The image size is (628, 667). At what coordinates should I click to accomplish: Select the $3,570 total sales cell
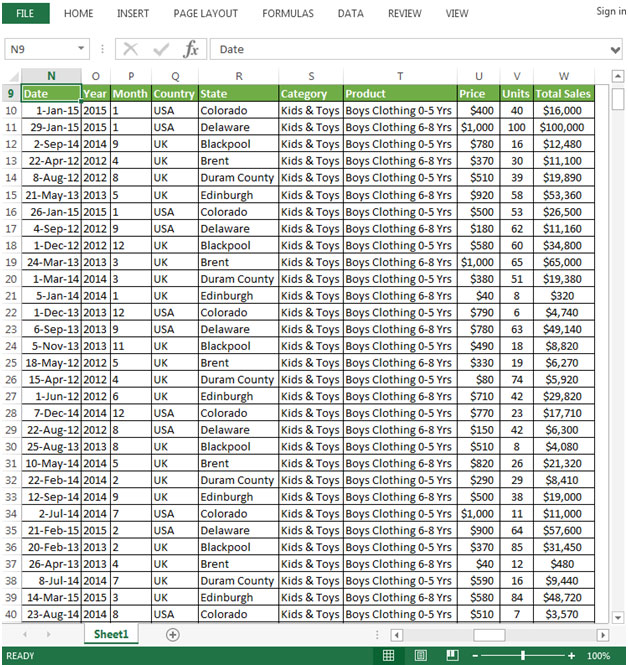[564, 614]
